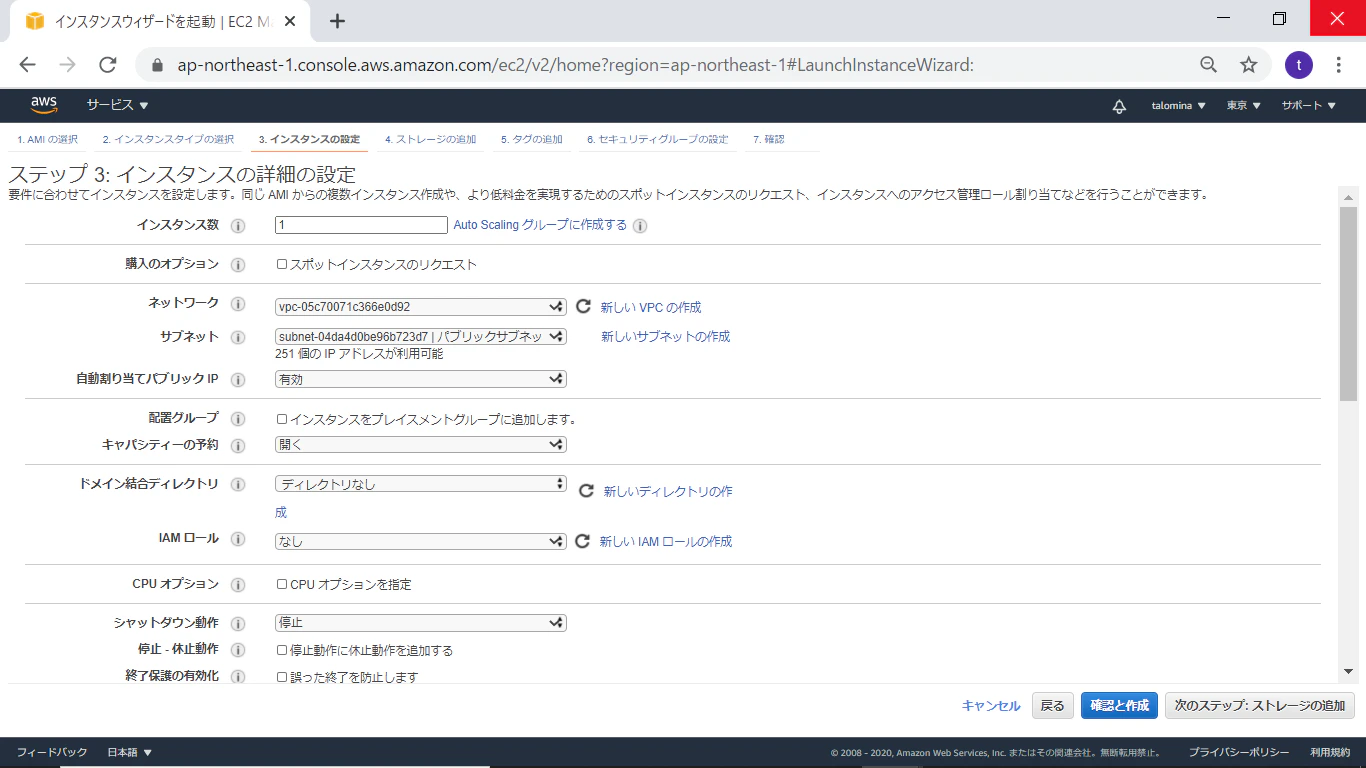
Task: Reload the browser page
Action: (108, 65)
